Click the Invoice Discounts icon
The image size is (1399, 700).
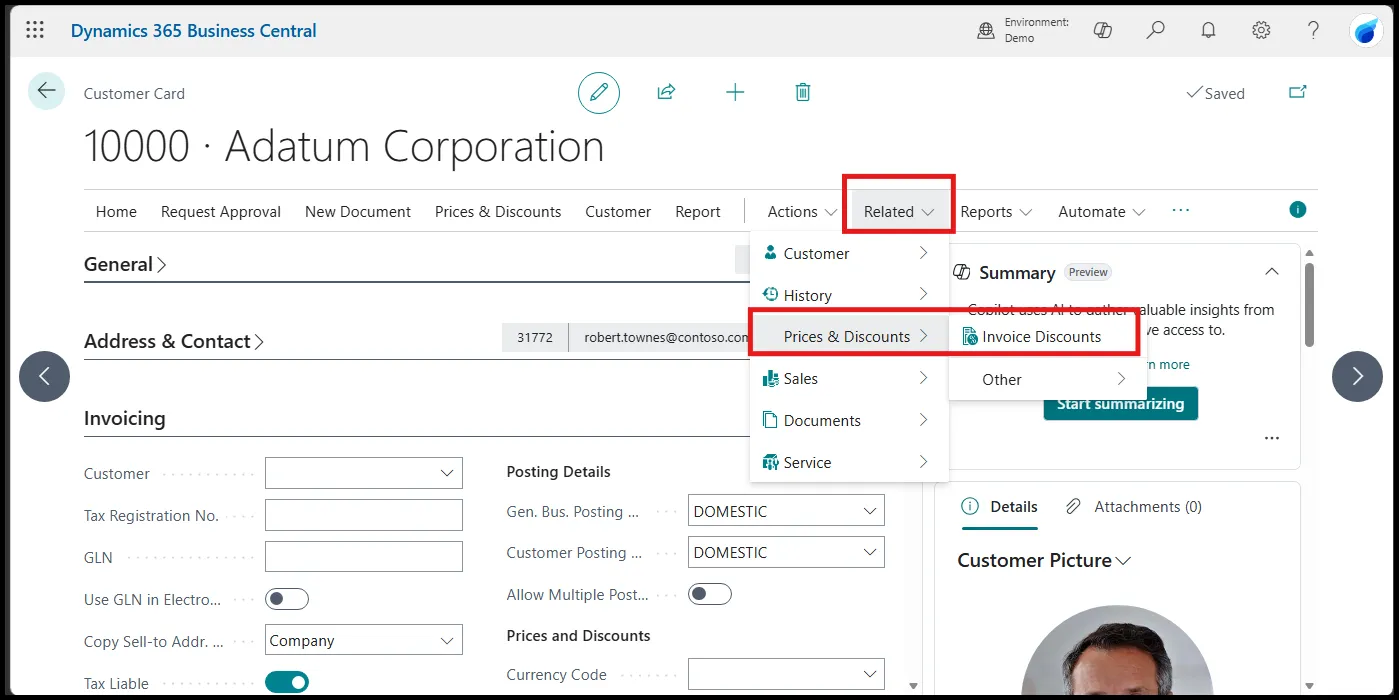click(969, 337)
